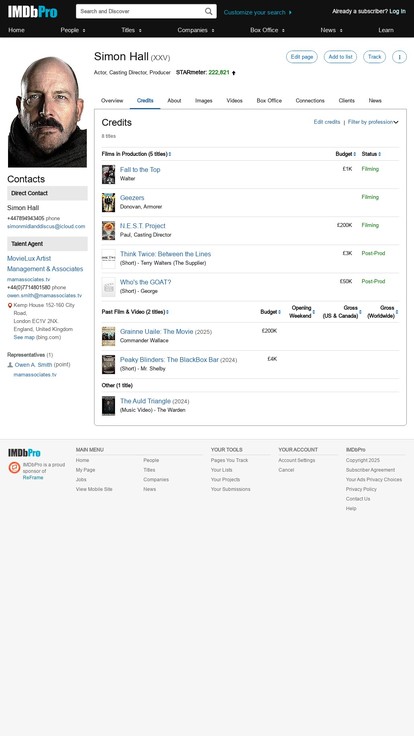Click the search magnifier icon
Viewport: 414px width, 736px height.
(x=208, y=11)
